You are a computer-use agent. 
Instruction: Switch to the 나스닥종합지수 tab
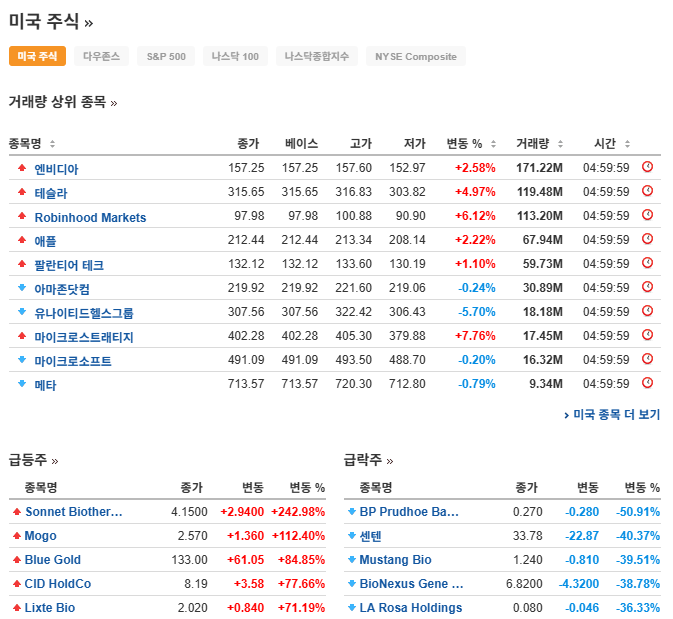click(317, 56)
